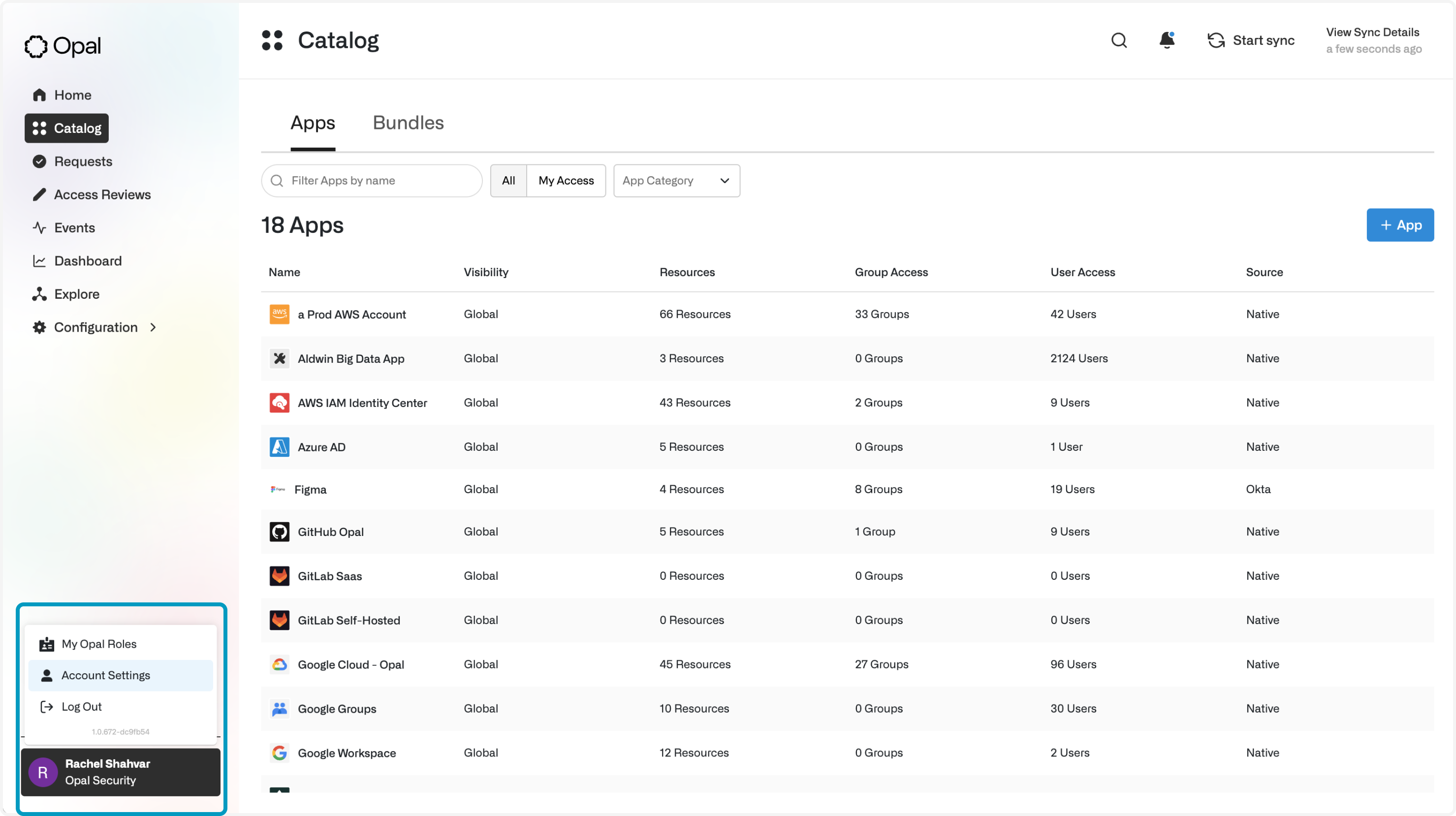Open Aldwin Big Data App name
Viewport: 1456px width, 816px height.
click(x=351, y=358)
